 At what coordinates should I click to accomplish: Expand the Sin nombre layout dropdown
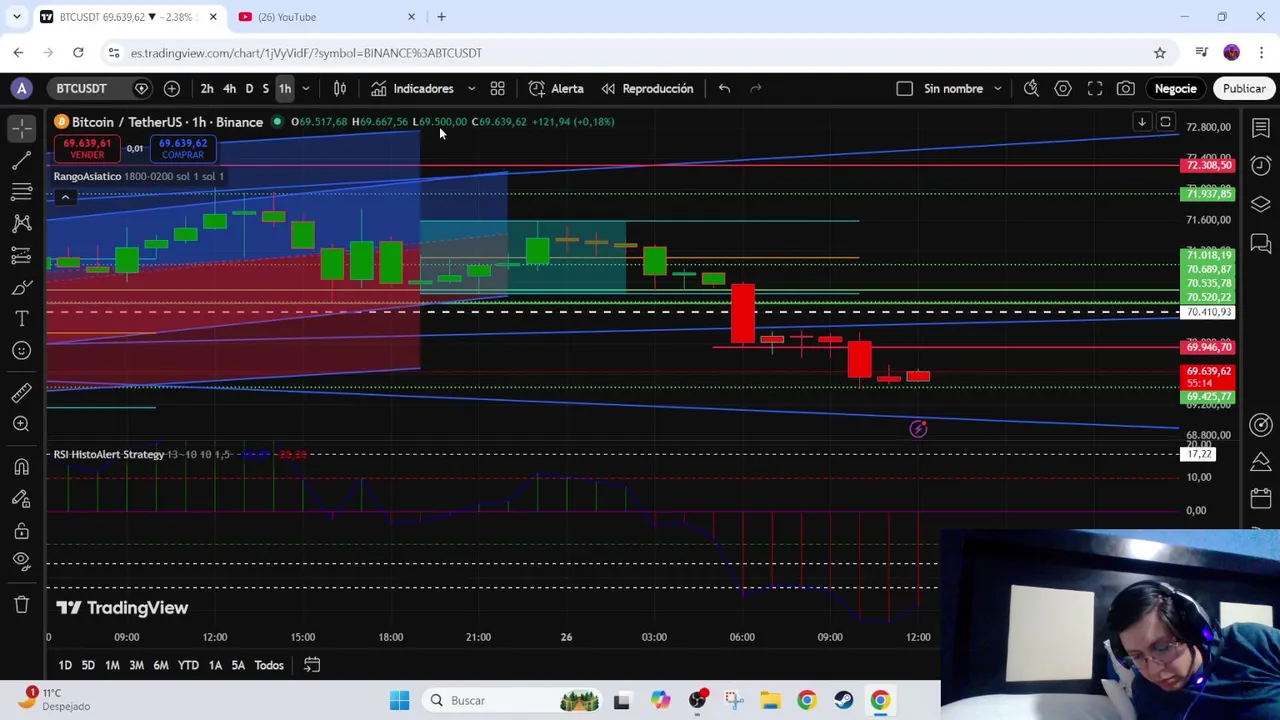coord(997,89)
